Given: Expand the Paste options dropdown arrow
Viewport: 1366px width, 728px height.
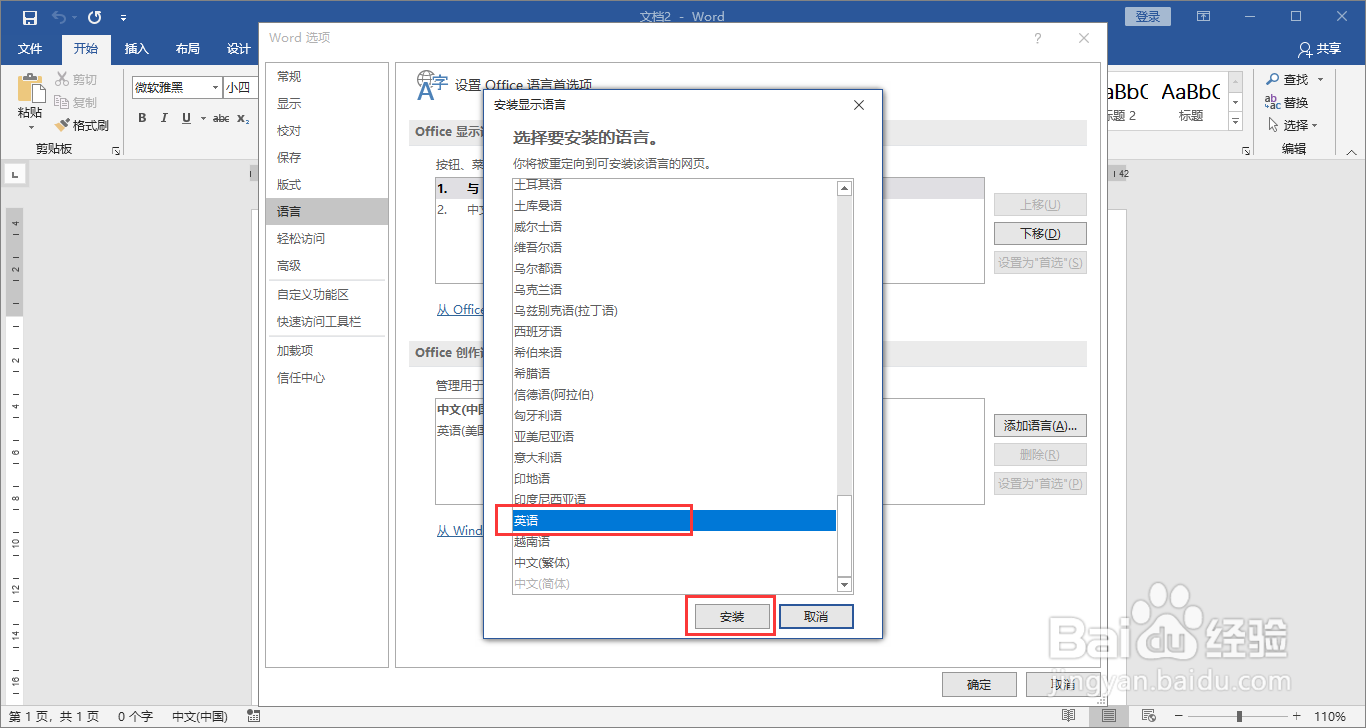Looking at the screenshot, I should 30,127.
